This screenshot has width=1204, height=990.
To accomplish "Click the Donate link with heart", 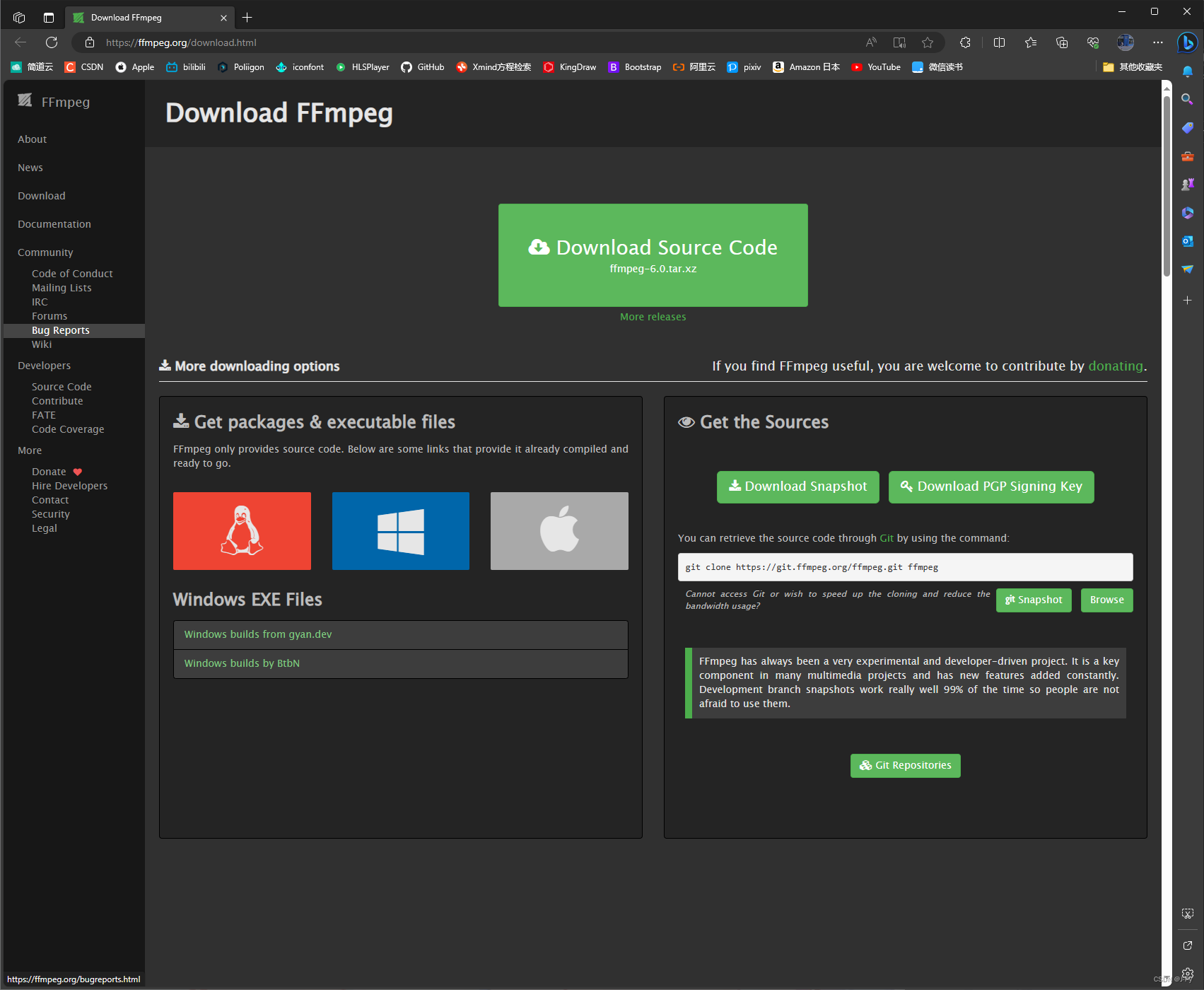I will click(57, 472).
